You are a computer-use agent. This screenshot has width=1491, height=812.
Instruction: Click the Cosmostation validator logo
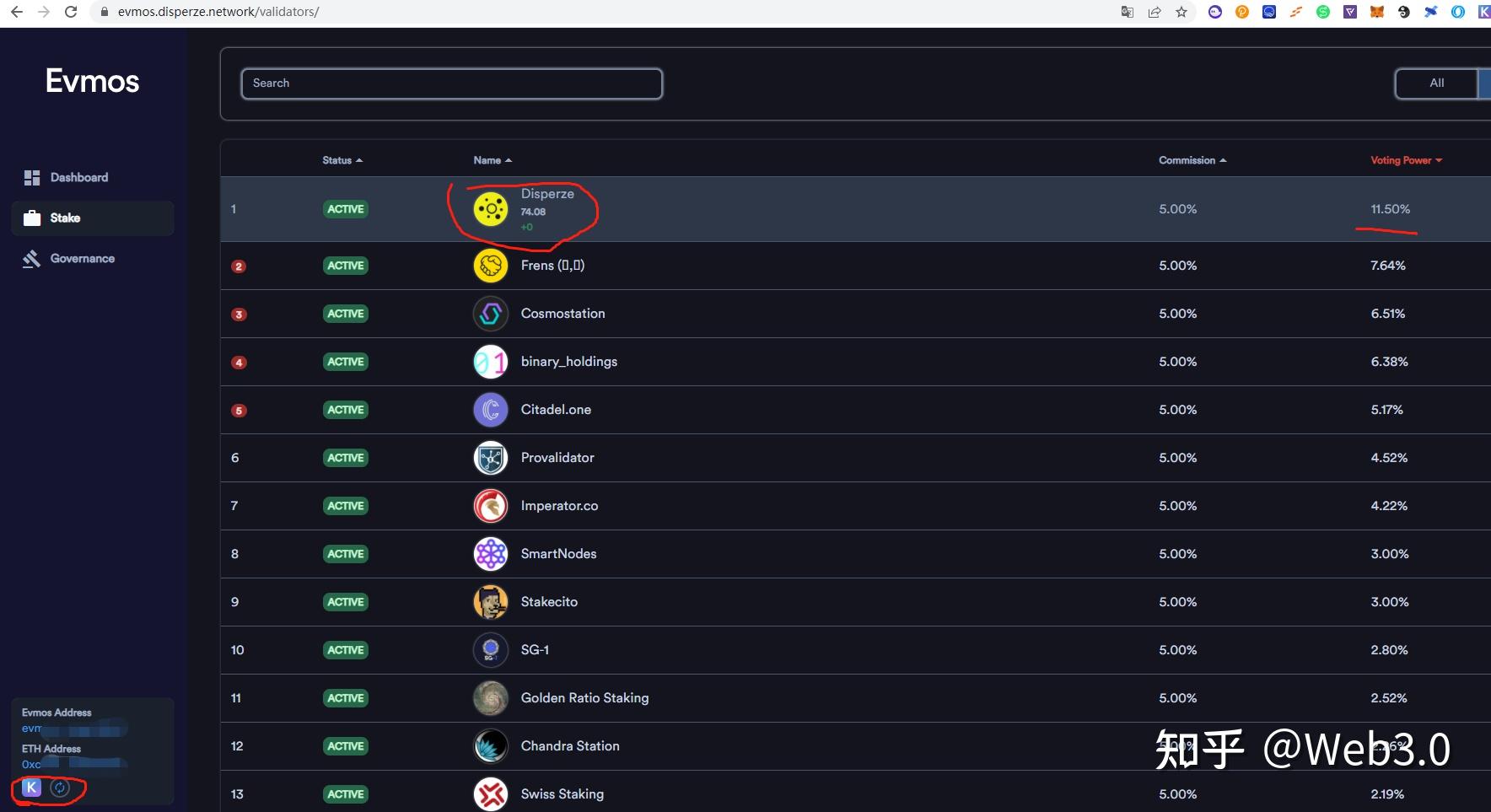(491, 314)
